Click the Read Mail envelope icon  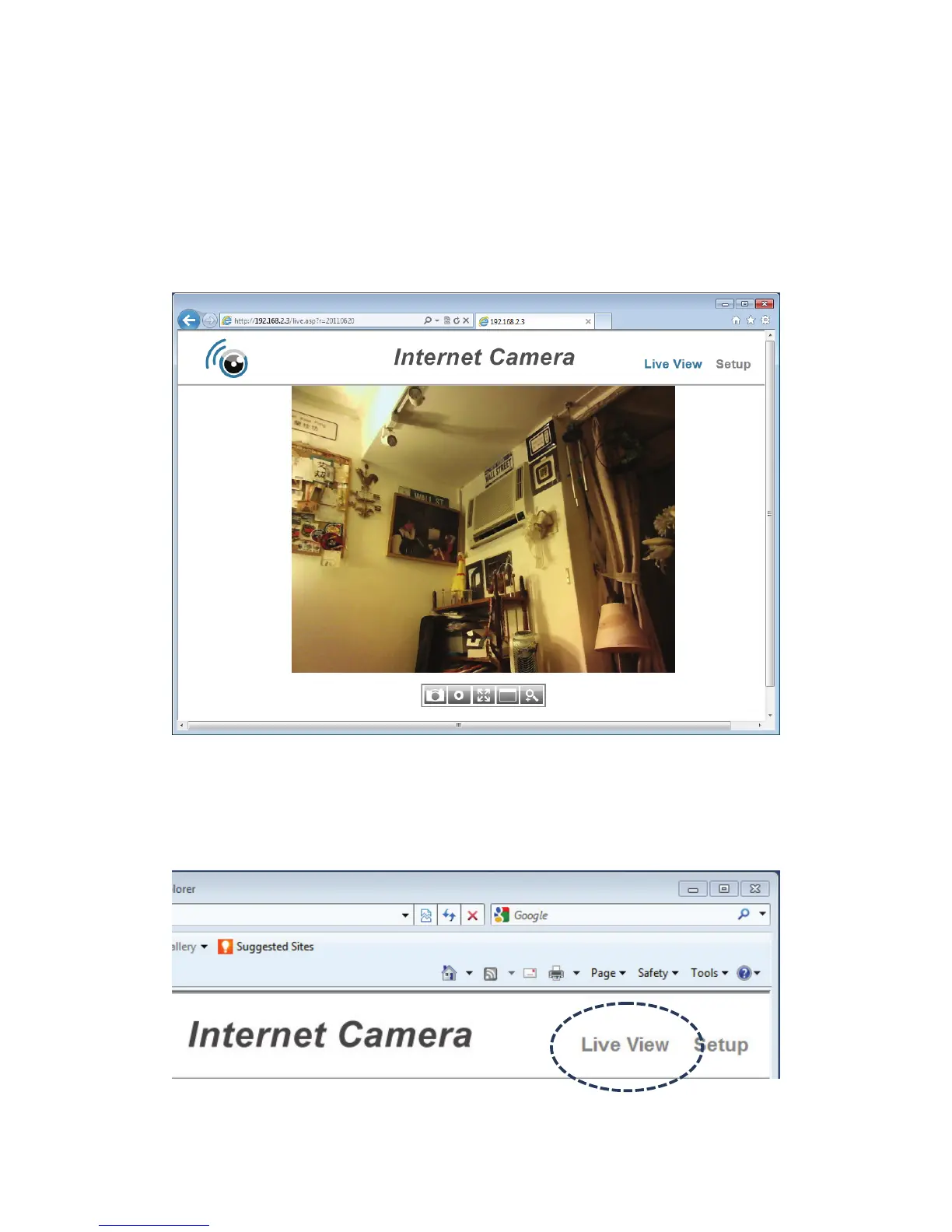pyautogui.click(x=530, y=973)
